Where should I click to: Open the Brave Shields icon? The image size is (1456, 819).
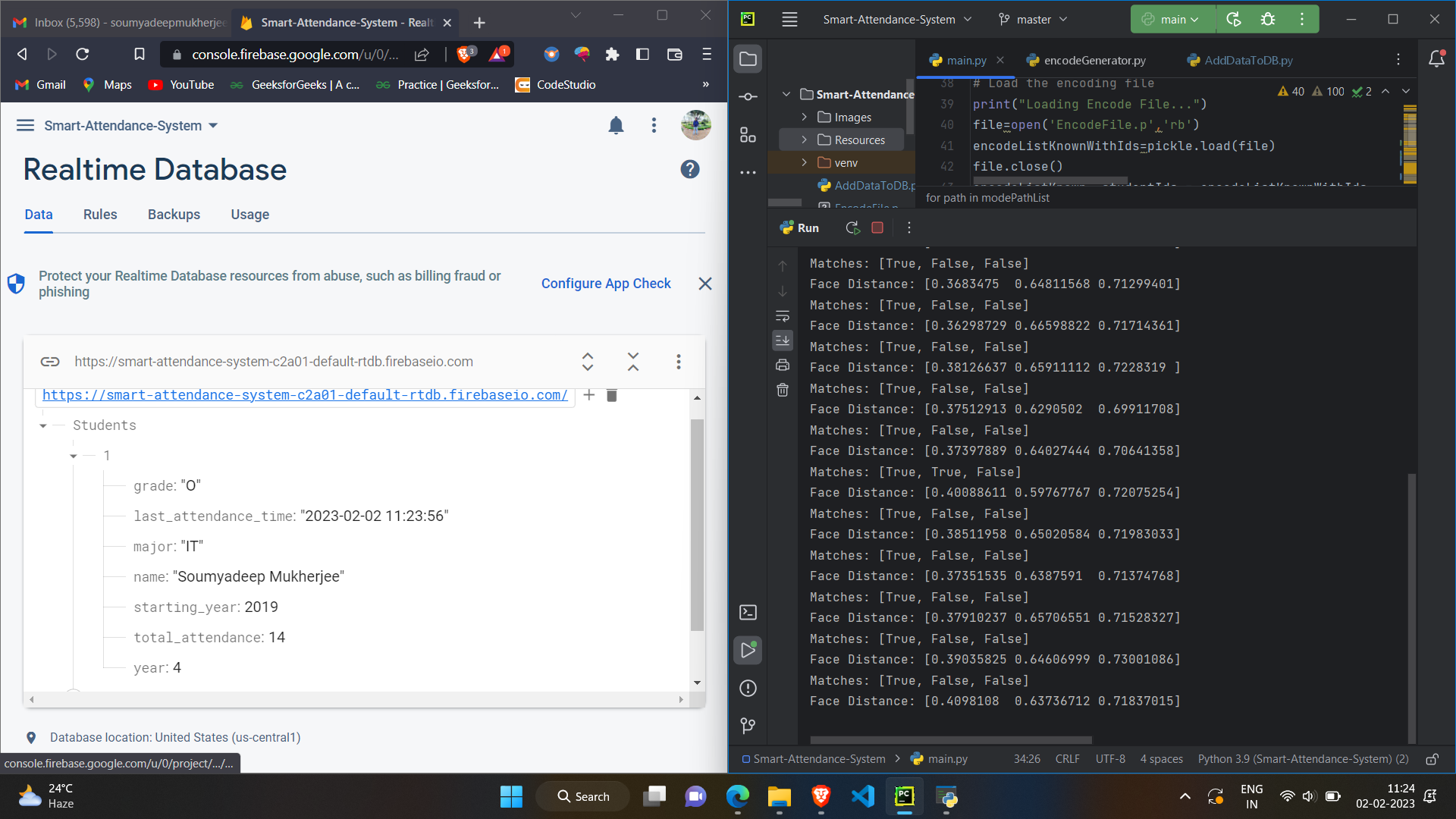pos(466,54)
